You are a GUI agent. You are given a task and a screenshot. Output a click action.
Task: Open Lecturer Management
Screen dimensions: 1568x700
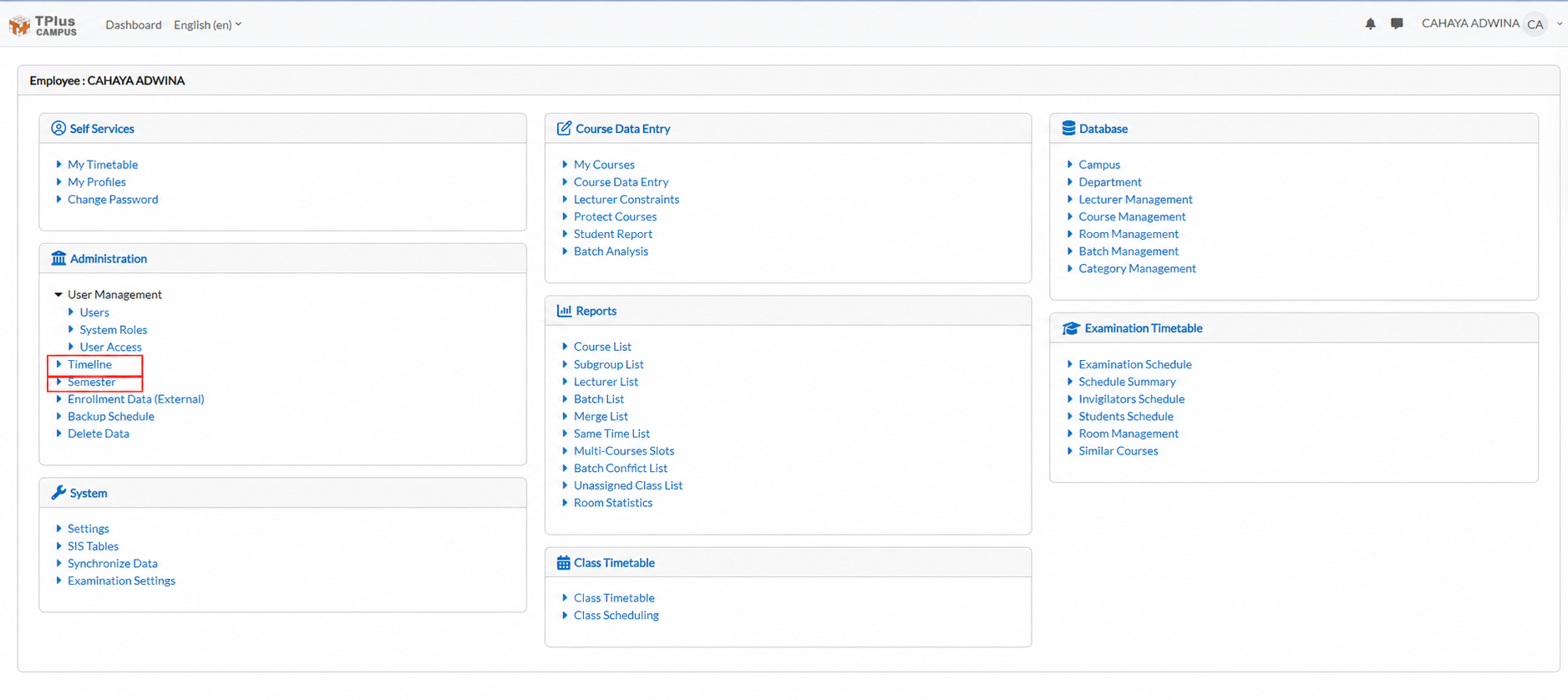point(1135,199)
